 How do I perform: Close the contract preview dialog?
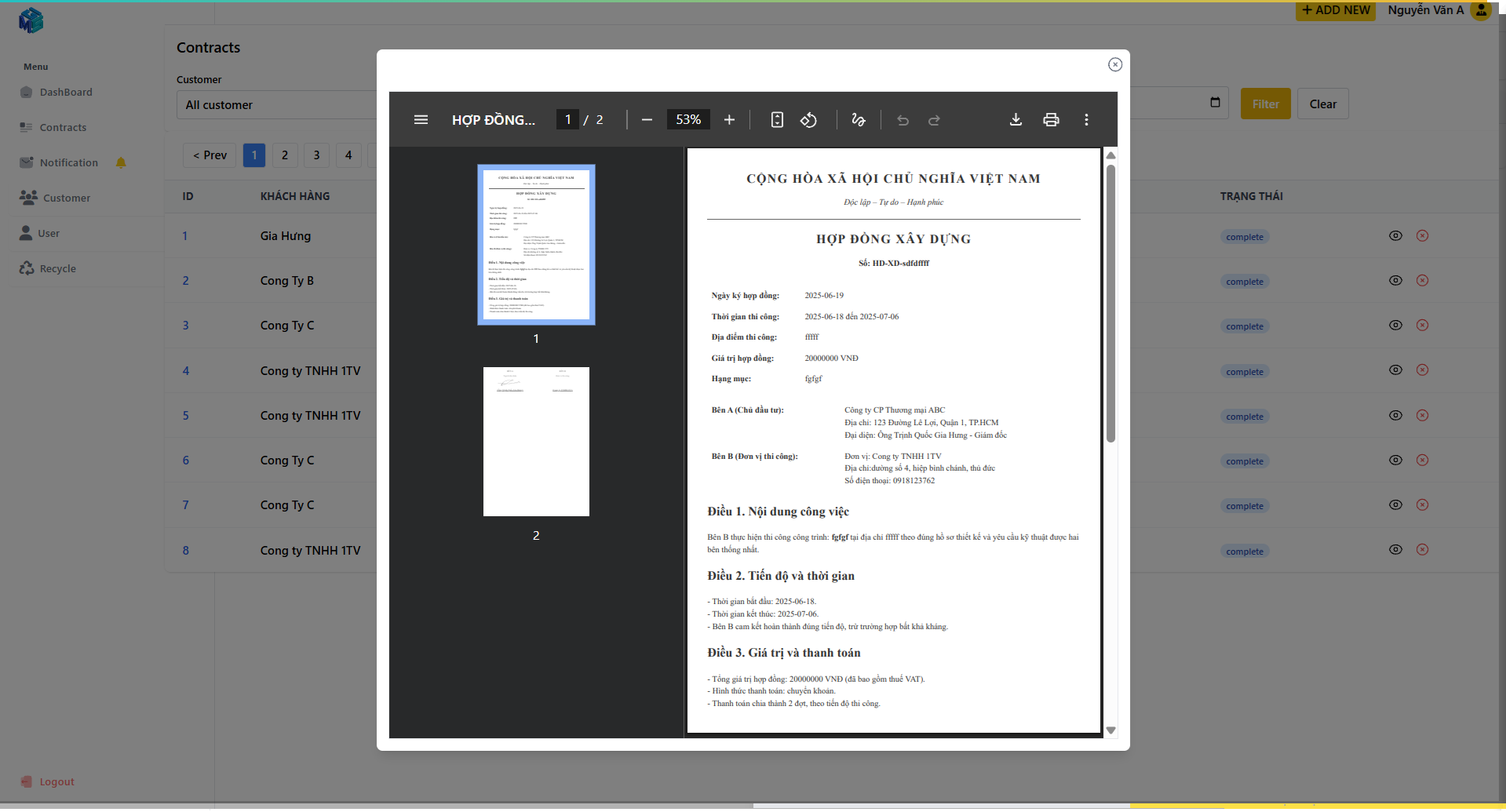pyautogui.click(x=1114, y=64)
